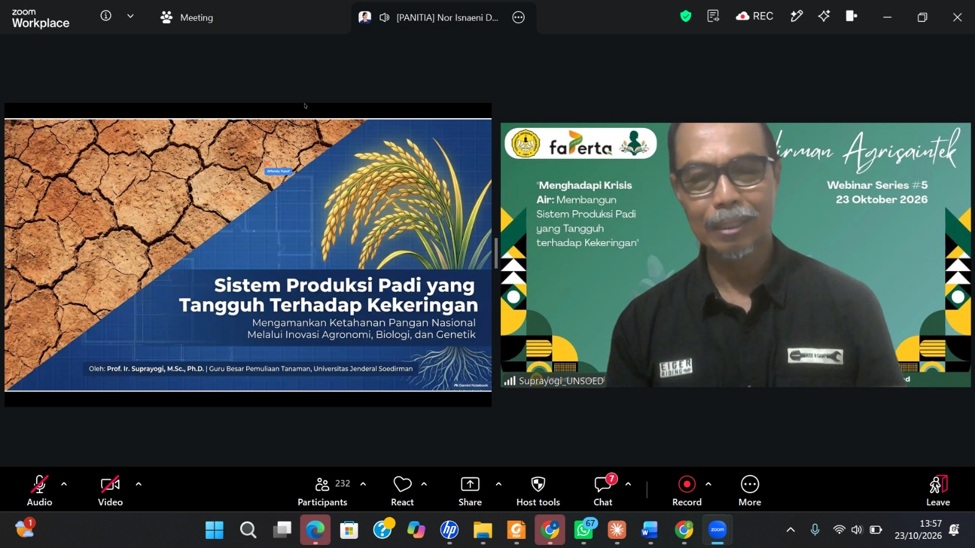The height and width of the screenshot is (548, 975).
Task: Open the annotate pen tool icon
Action: pos(797,17)
